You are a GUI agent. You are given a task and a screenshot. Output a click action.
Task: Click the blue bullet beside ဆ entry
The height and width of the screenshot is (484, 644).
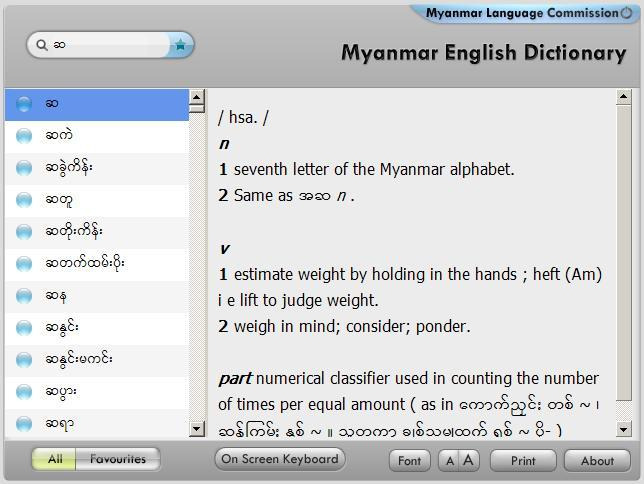[24, 104]
